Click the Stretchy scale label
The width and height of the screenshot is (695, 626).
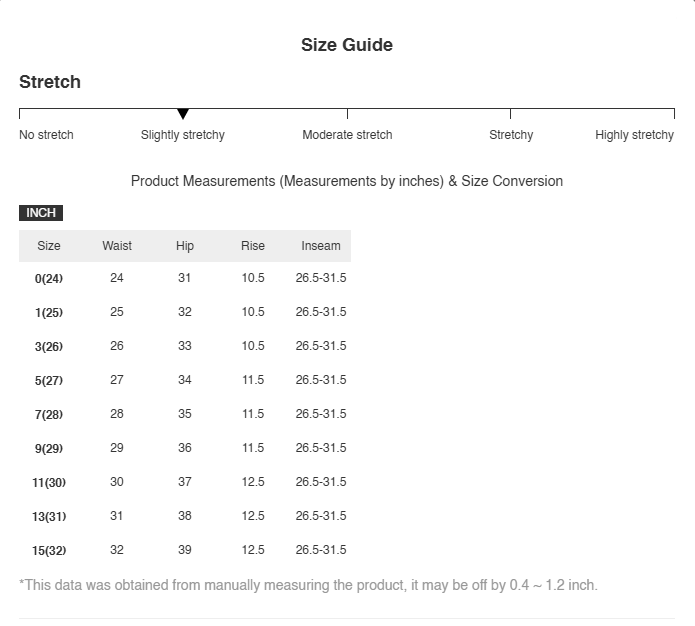pyautogui.click(x=511, y=135)
